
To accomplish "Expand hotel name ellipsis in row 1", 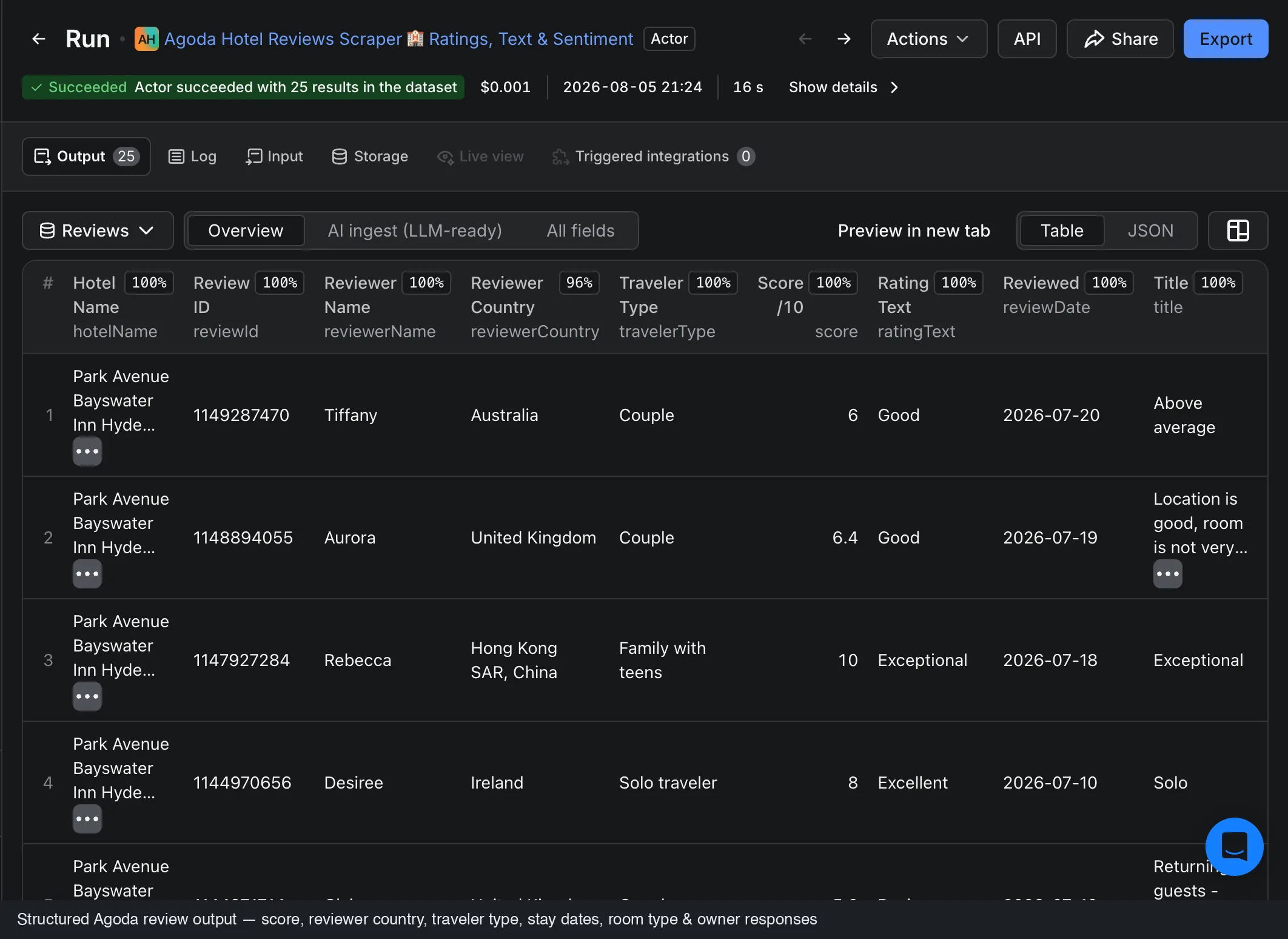I will click(87, 451).
